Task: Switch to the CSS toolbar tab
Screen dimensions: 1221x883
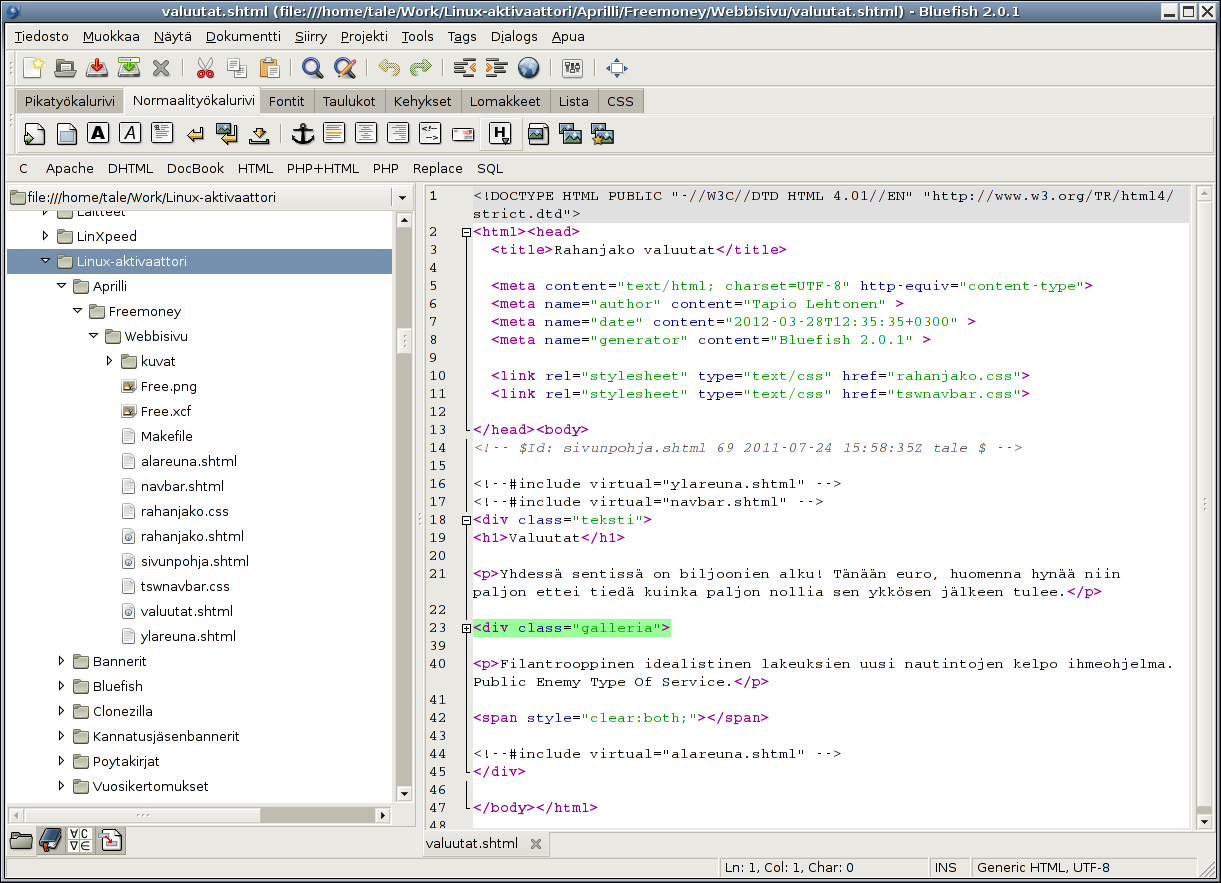Action: [621, 101]
